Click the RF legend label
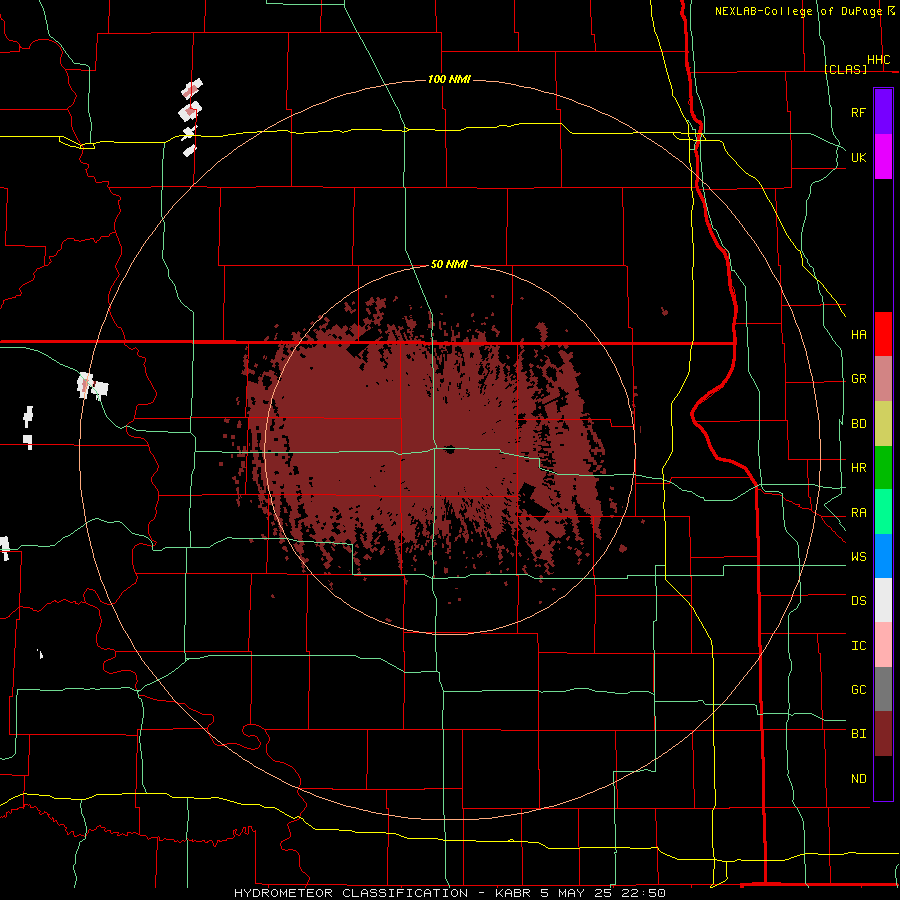The height and width of the screenshot is (900, 900). (x=858, y=112)
